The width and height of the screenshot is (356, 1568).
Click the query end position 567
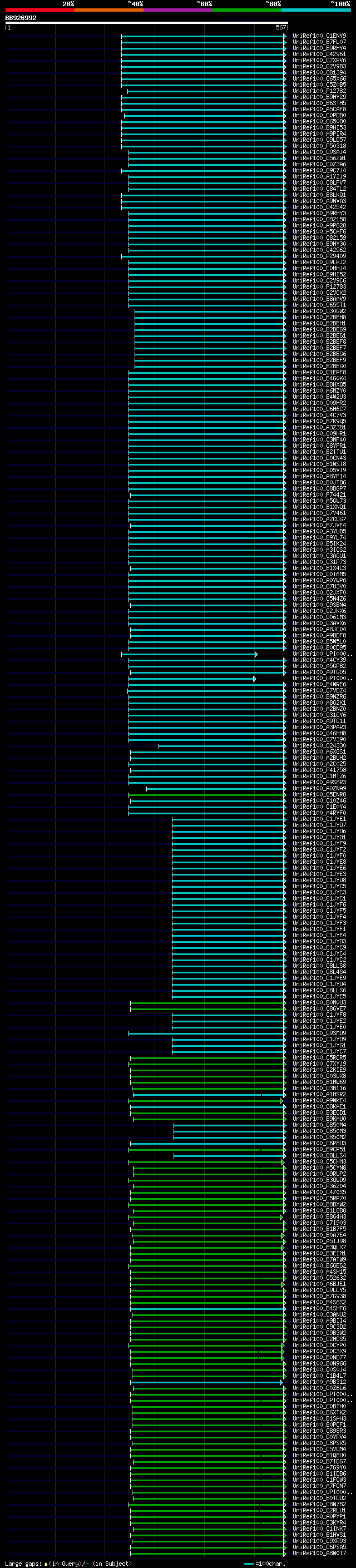click(x=281, y=27)
